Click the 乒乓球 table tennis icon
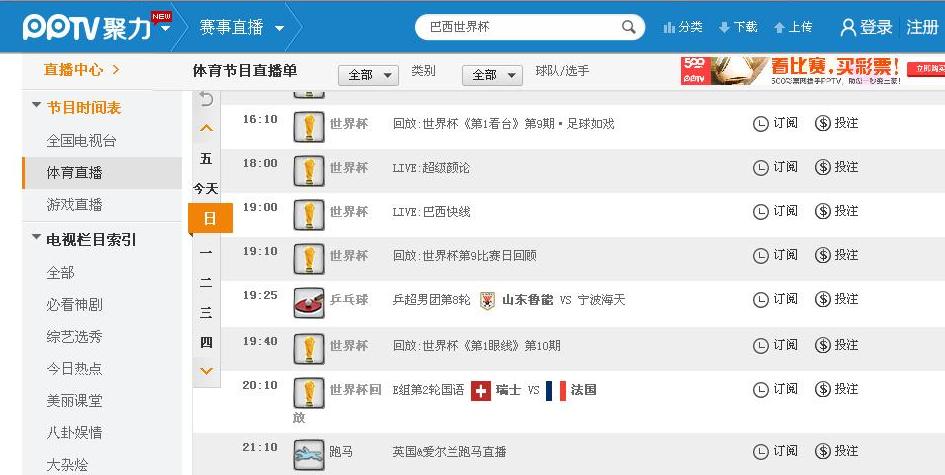This screenshot has width=945, height=475. 309,303
